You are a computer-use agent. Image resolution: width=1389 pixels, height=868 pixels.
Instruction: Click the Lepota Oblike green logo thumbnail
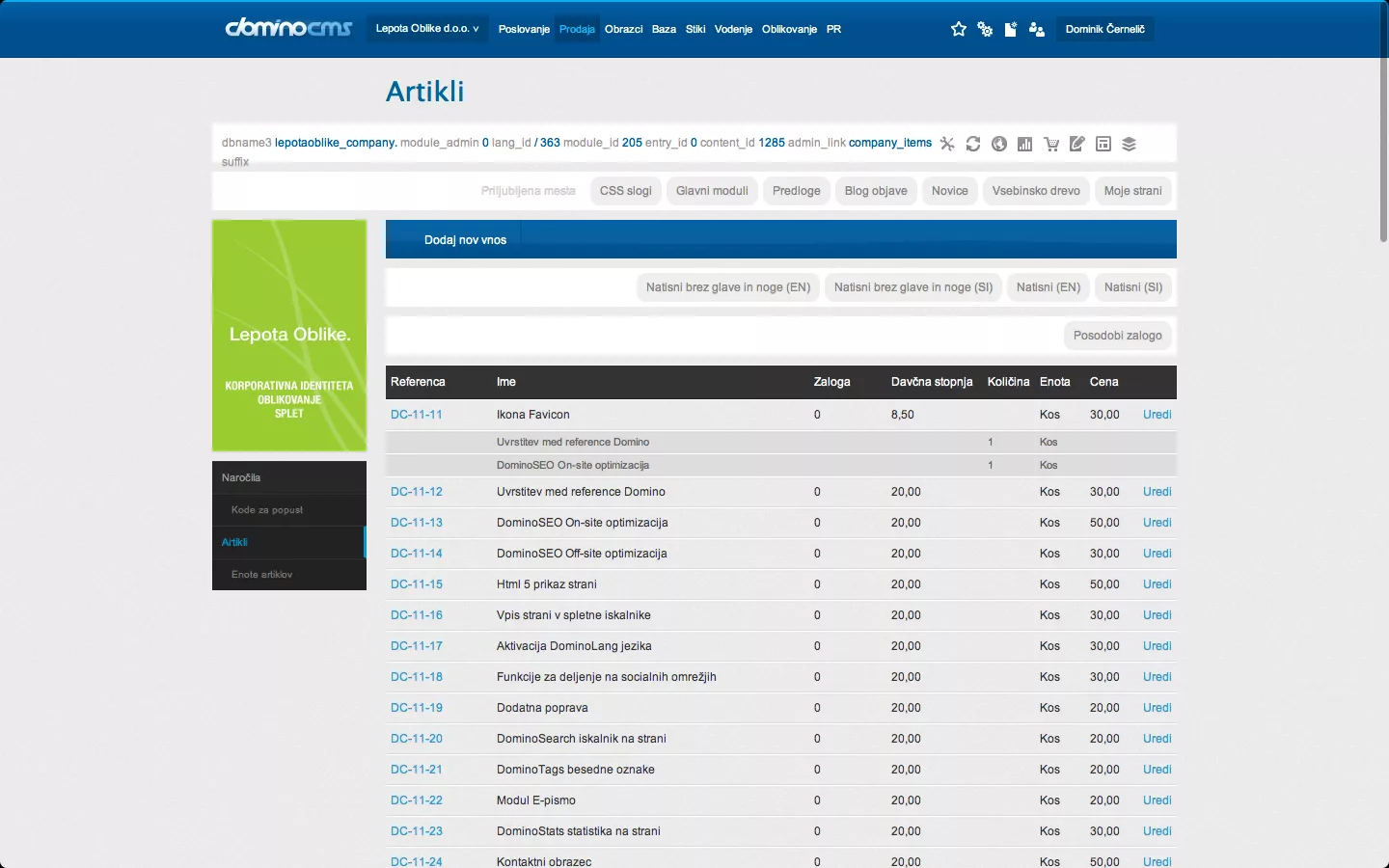(289, 335)
